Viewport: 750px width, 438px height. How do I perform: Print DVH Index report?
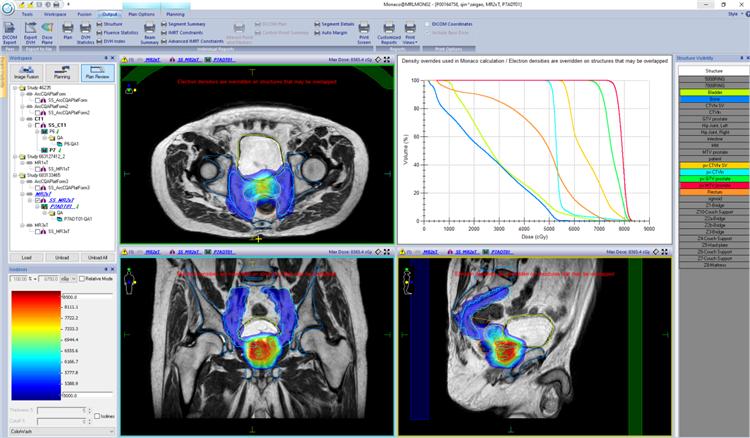111,41
